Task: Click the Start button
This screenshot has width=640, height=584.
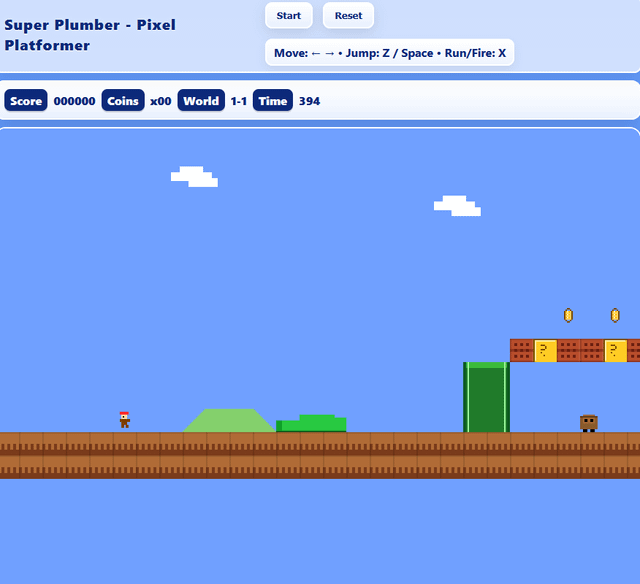Action: point(289,16)
